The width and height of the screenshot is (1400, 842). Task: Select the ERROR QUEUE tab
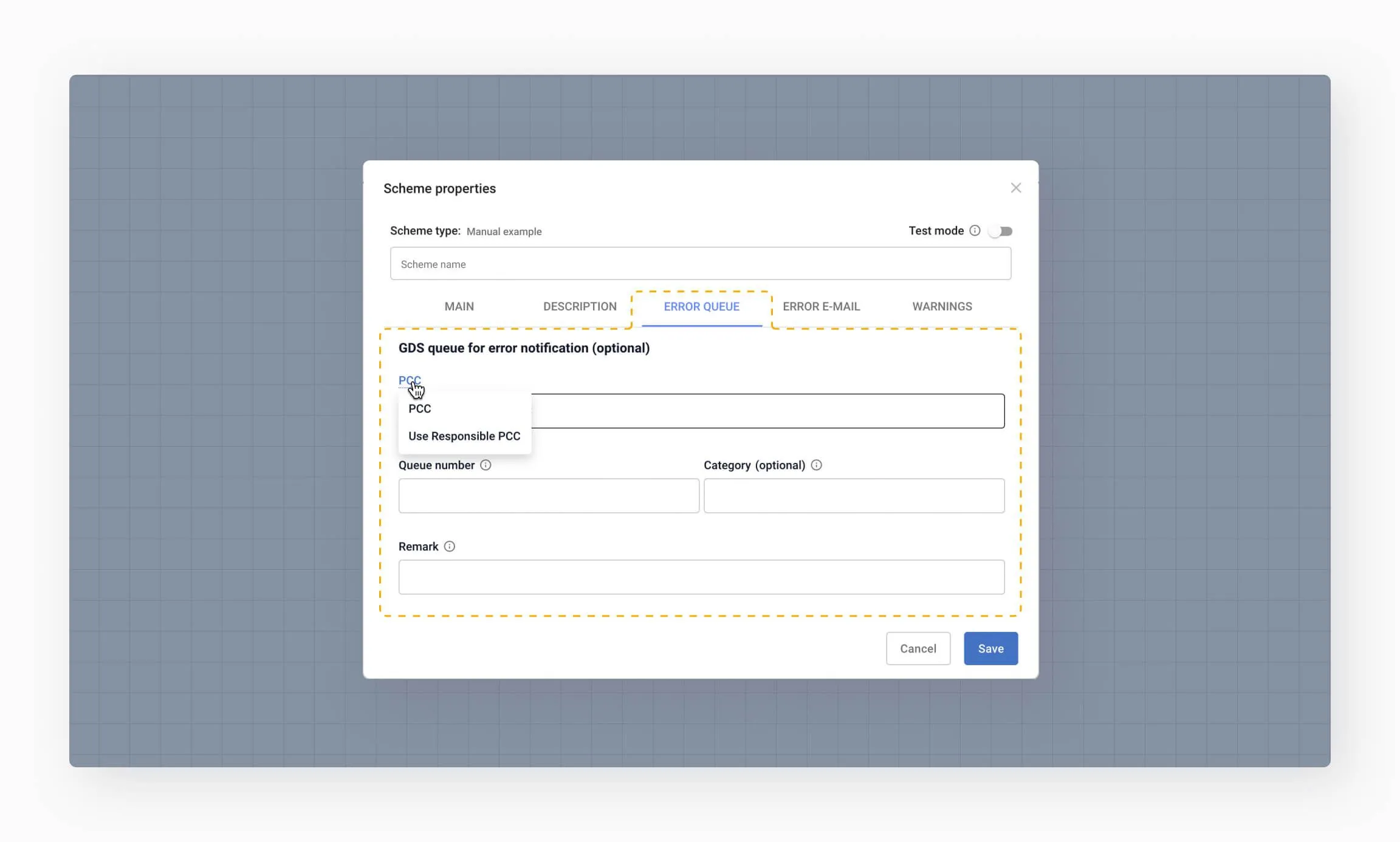(x=701, y=307)
